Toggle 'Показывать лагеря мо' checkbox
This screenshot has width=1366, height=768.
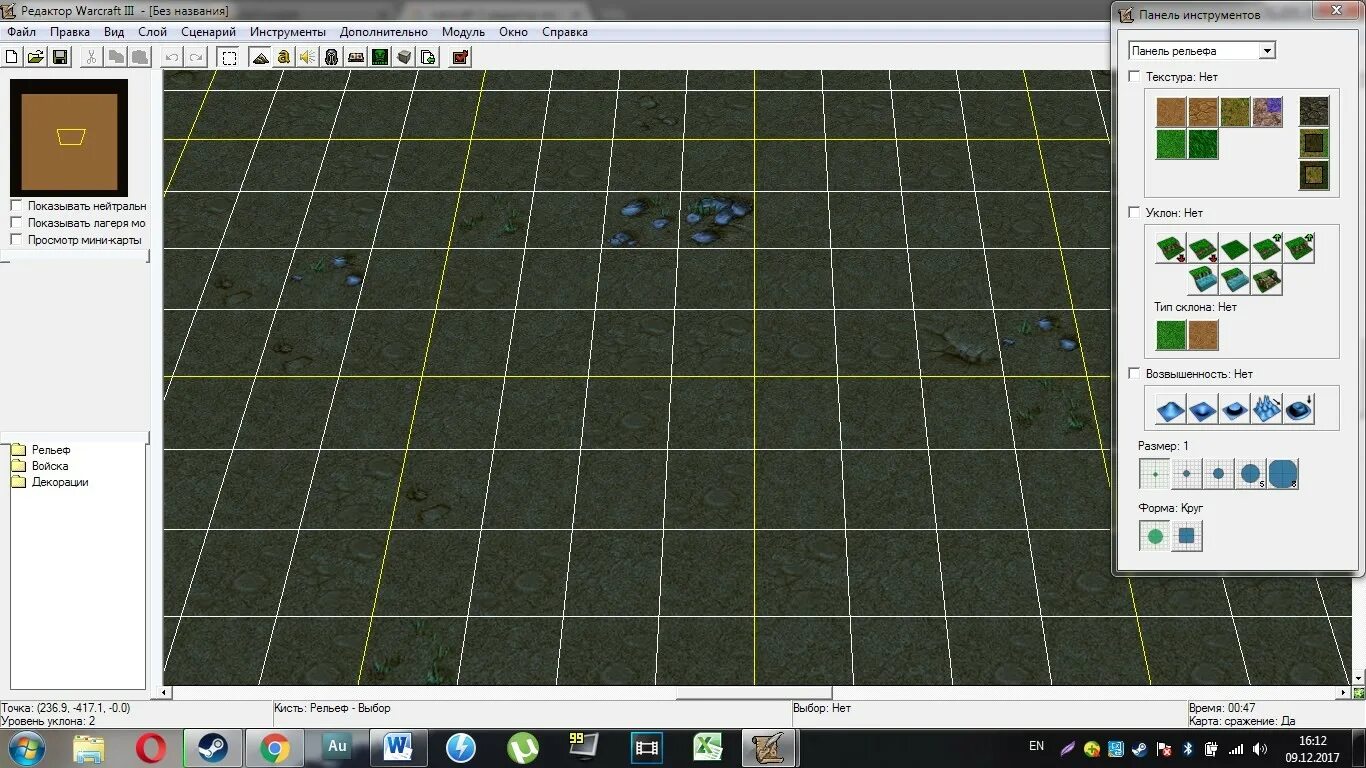coord(16,223)
